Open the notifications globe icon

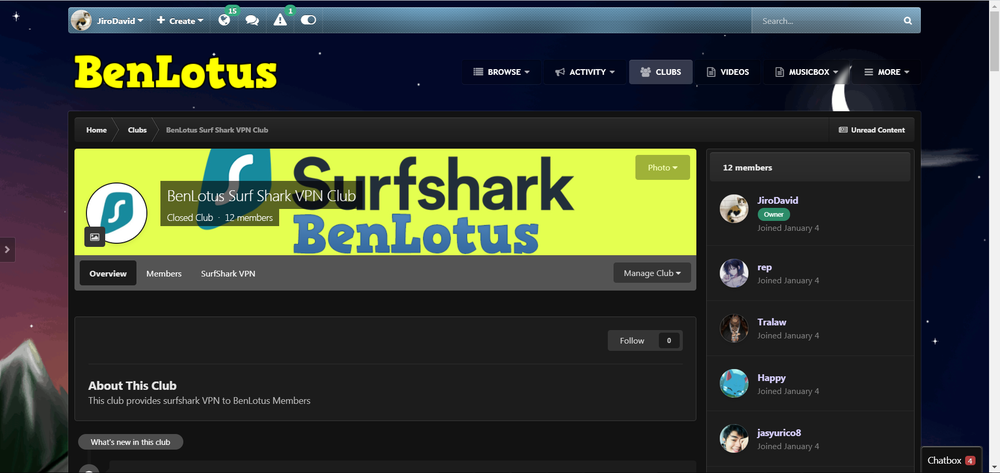[x=224, y=21]
